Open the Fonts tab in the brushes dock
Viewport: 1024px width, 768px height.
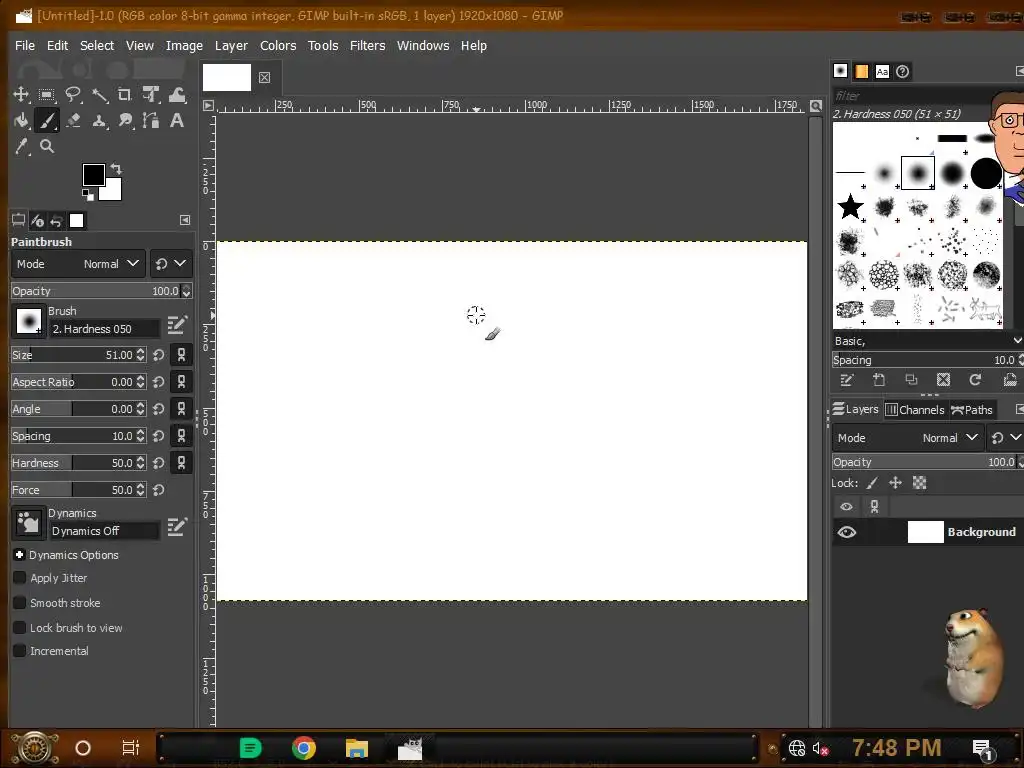point(882,71)
